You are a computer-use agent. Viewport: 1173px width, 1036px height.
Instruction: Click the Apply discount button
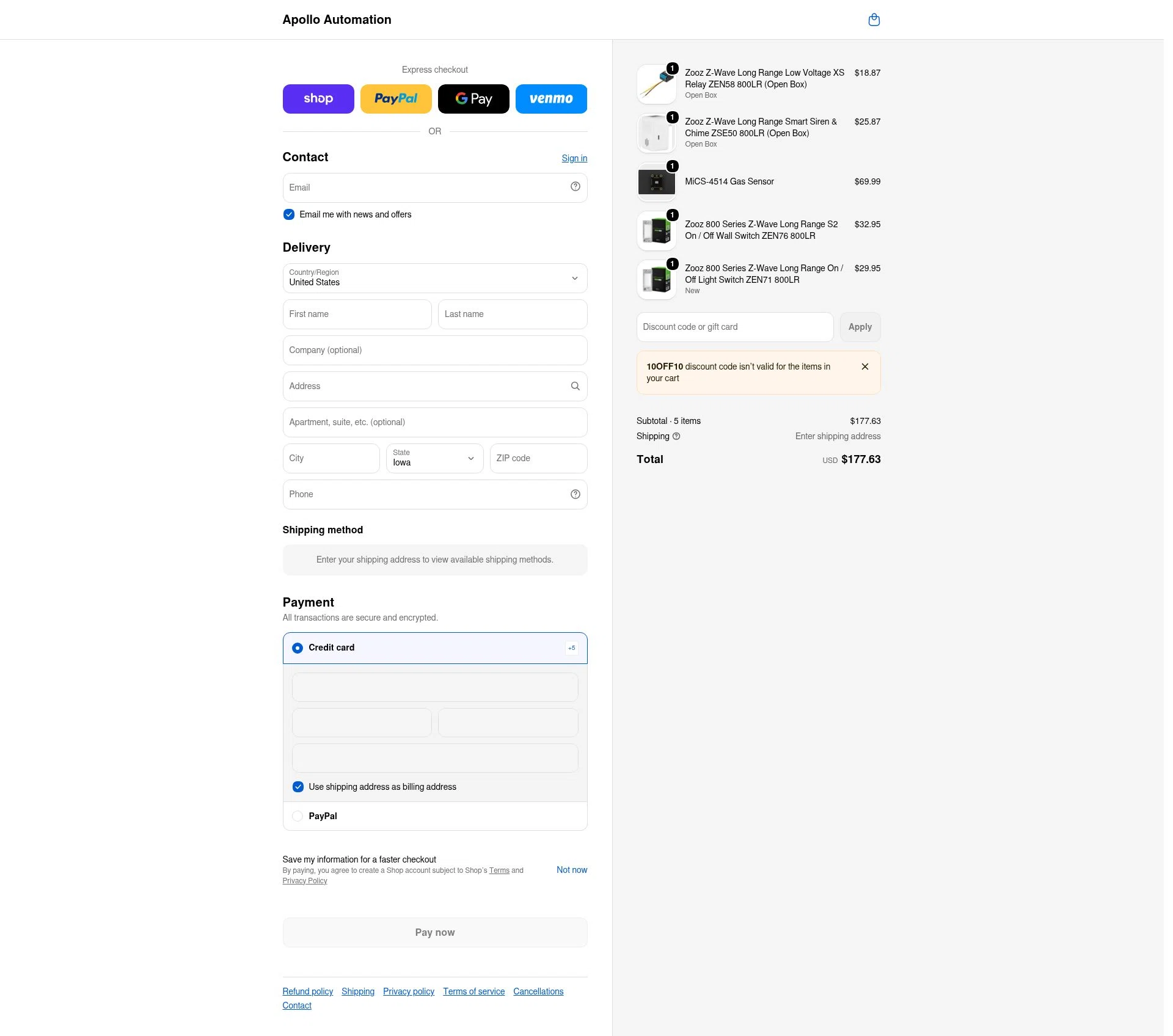(860, 327)
